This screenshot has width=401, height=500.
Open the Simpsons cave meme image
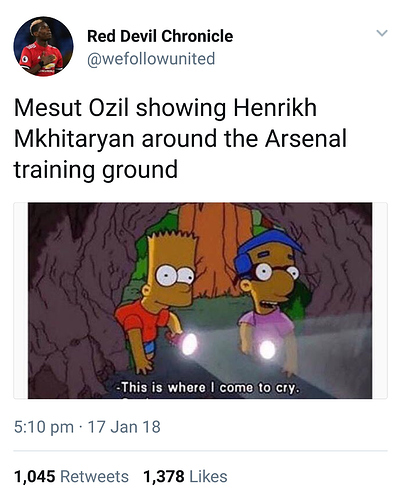[200, 300]
